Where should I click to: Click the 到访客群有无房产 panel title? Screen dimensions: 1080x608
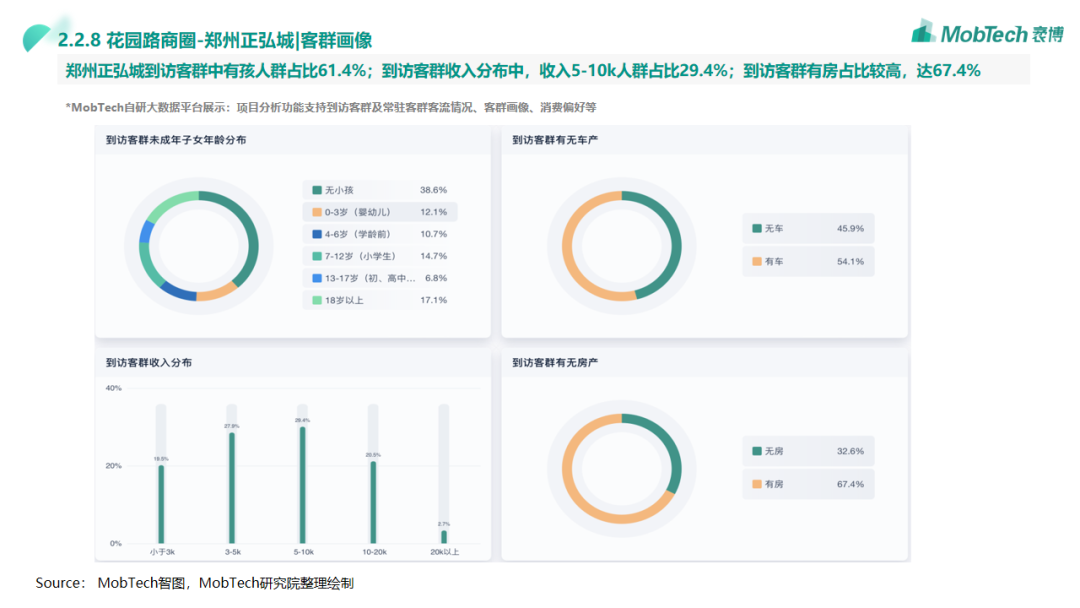point(555,362)
